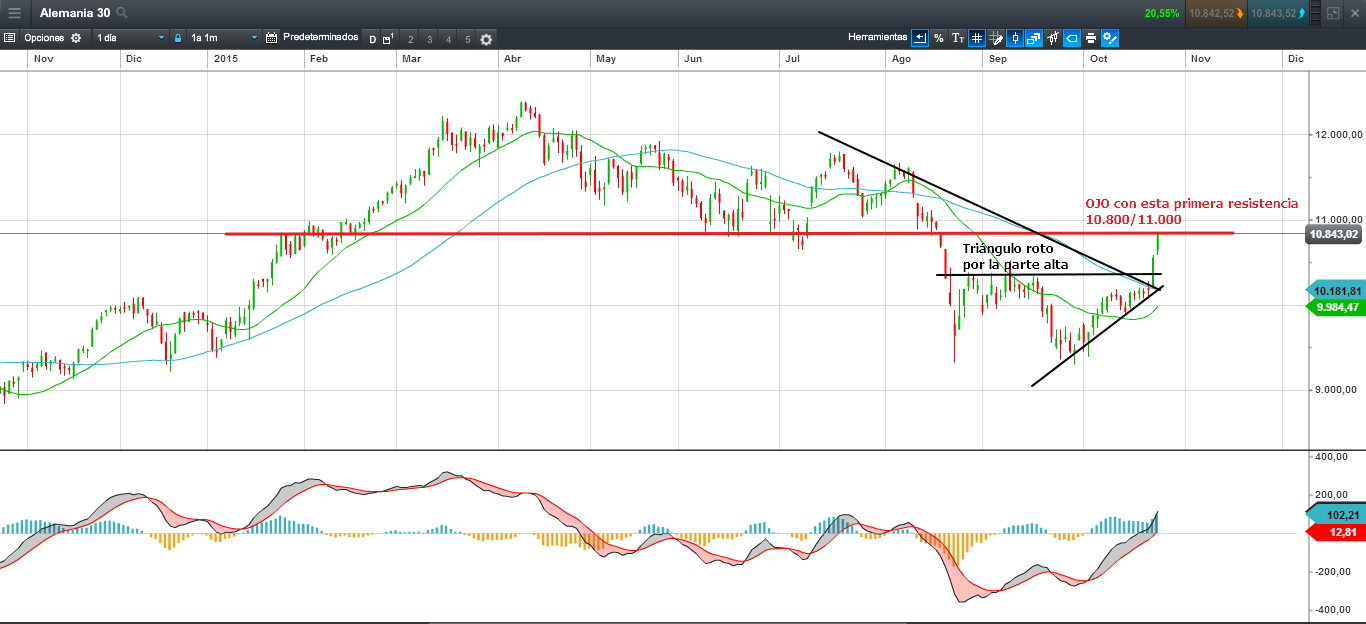Select saved template 5
1366x624 pixels.
click(x=467, y=39)
